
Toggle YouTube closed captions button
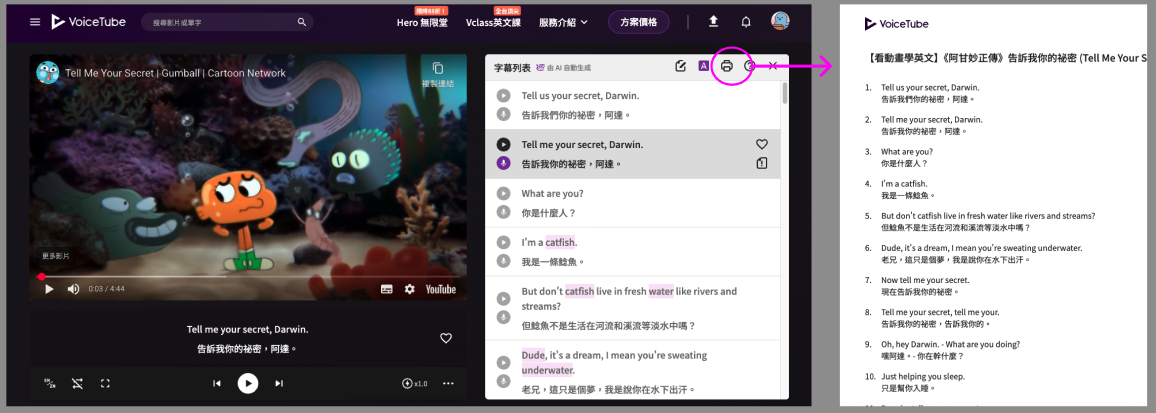tap(386, 289)
